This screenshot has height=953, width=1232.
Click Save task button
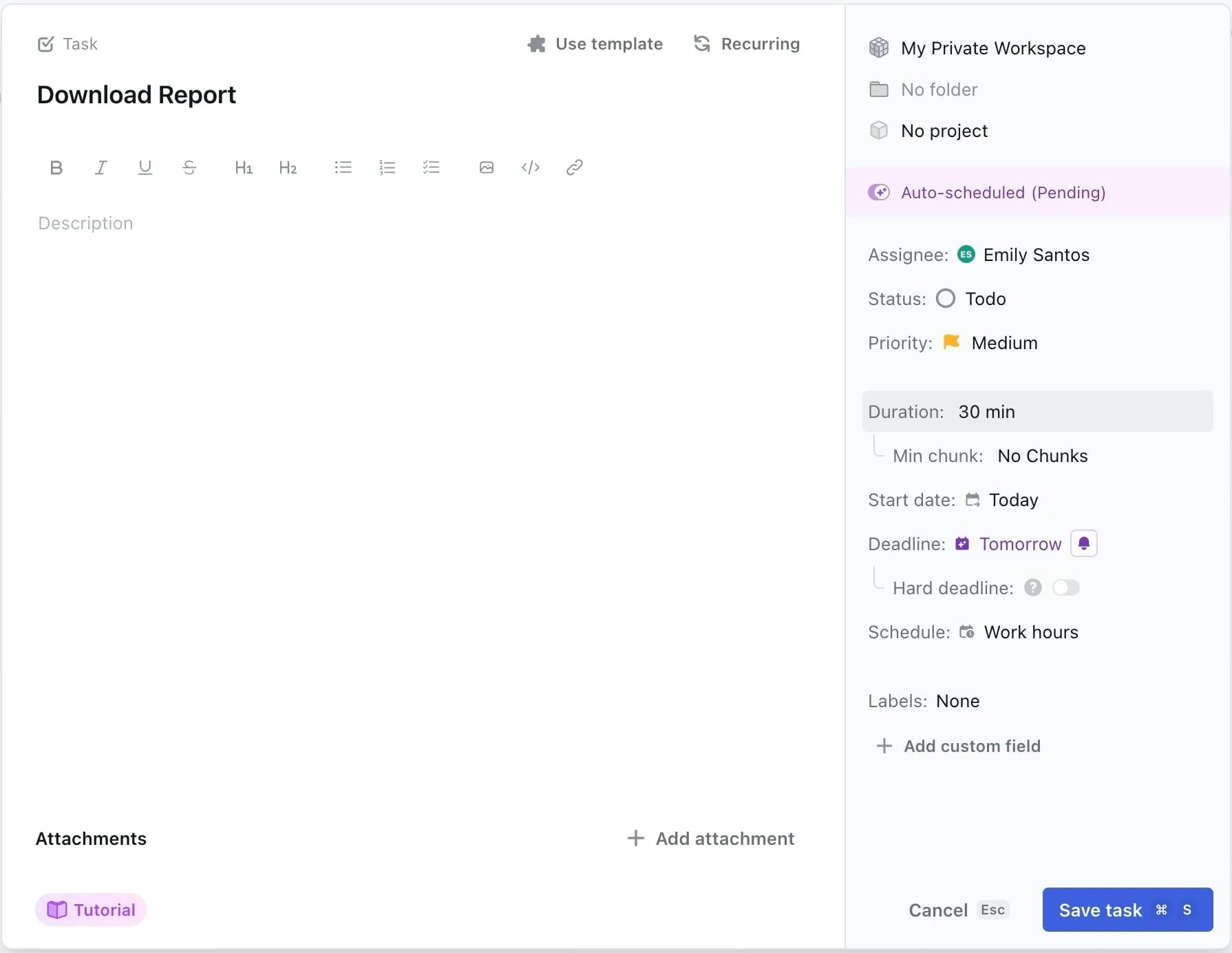[x=1127, y=910]
